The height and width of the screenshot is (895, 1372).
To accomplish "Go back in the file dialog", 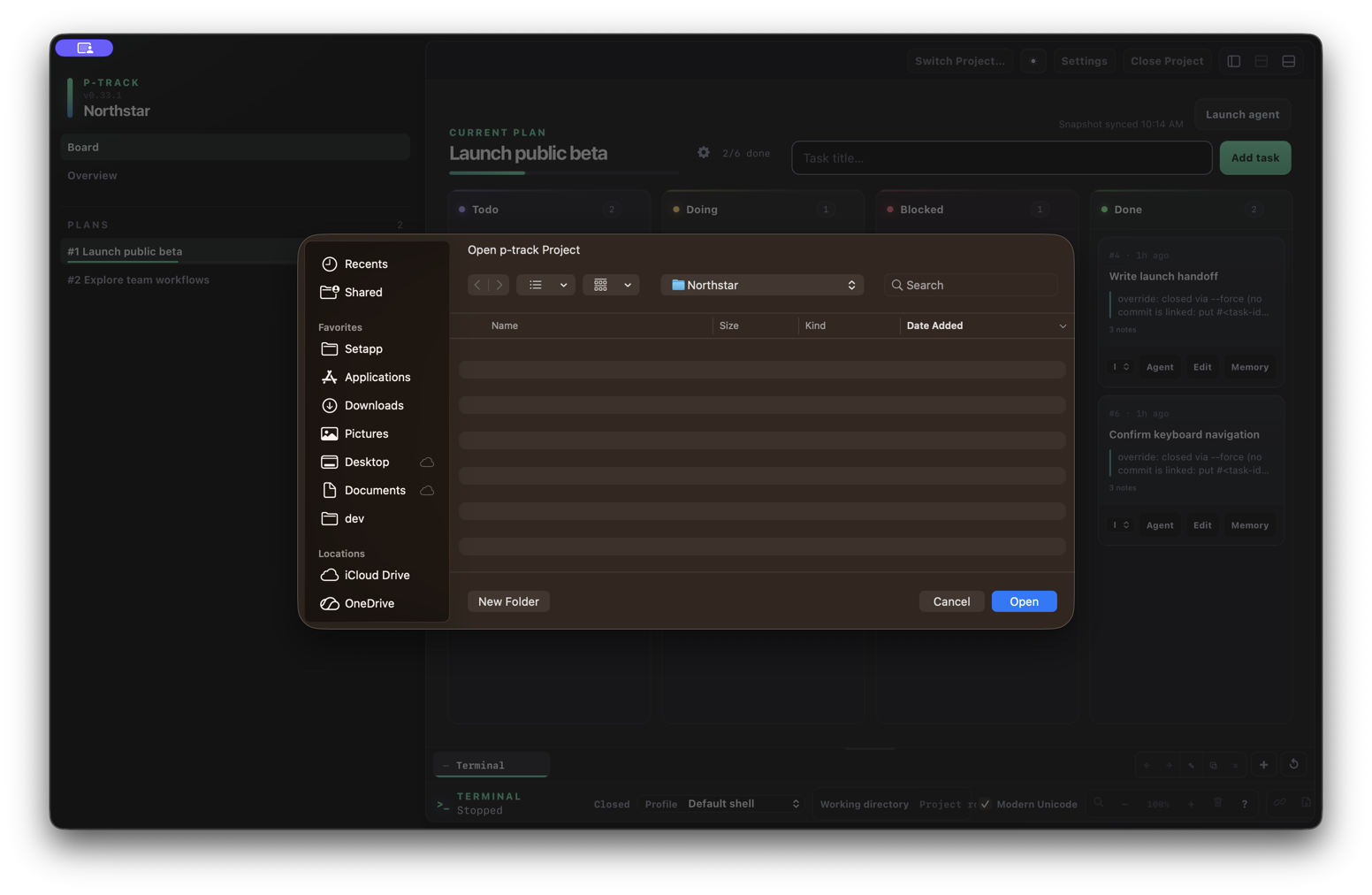I will pos(478,285).
